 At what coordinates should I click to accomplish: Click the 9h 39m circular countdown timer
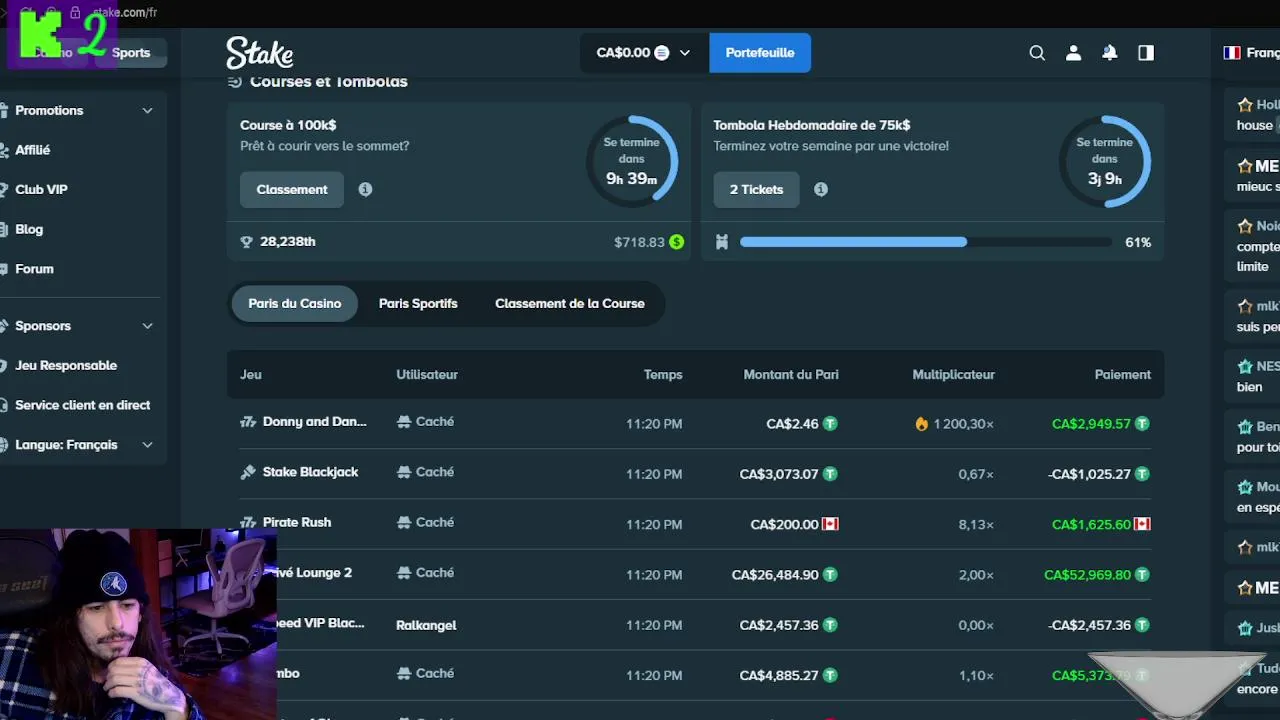[x=632, y=162]
